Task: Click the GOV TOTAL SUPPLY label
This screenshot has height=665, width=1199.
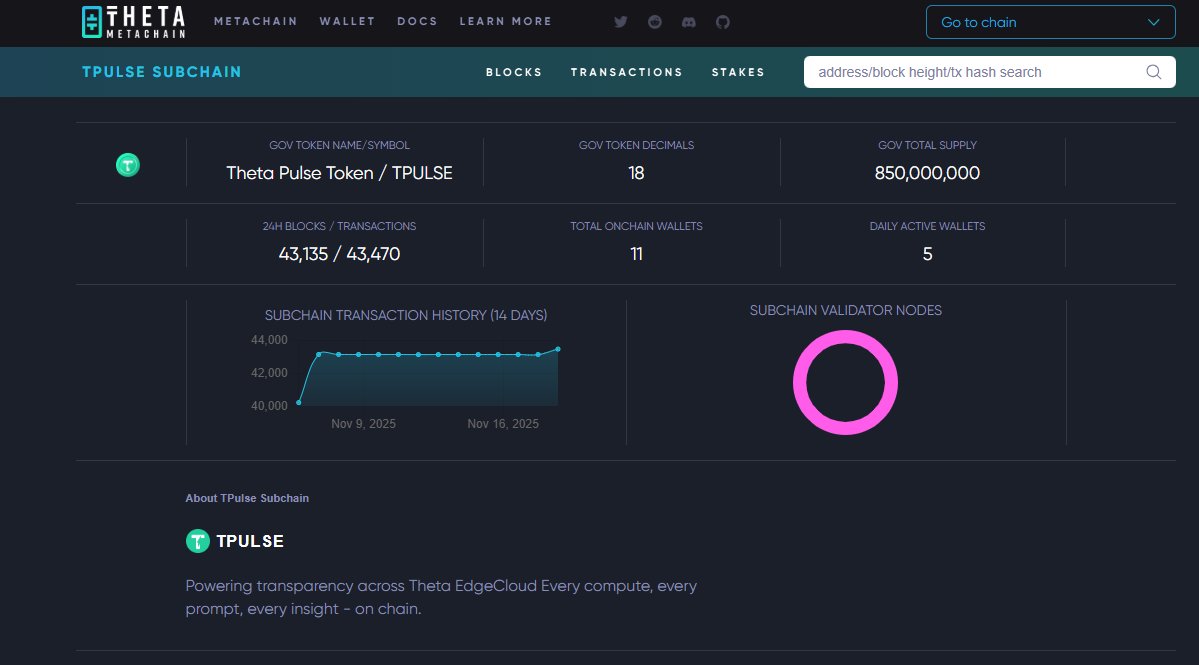Action: click(927, 145)
